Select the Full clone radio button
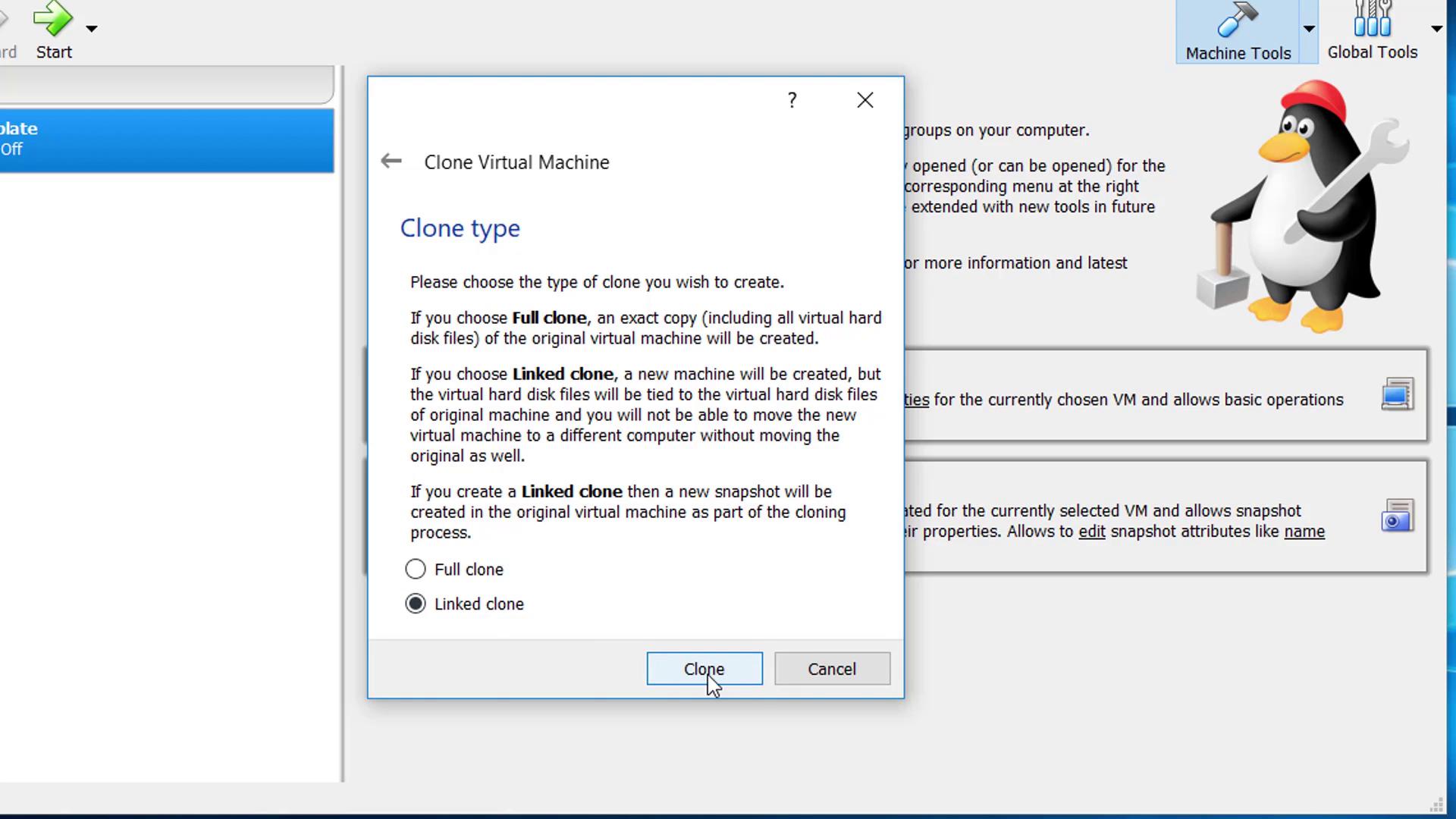This screenshot has height=819, width=1456. click(416, 569)
